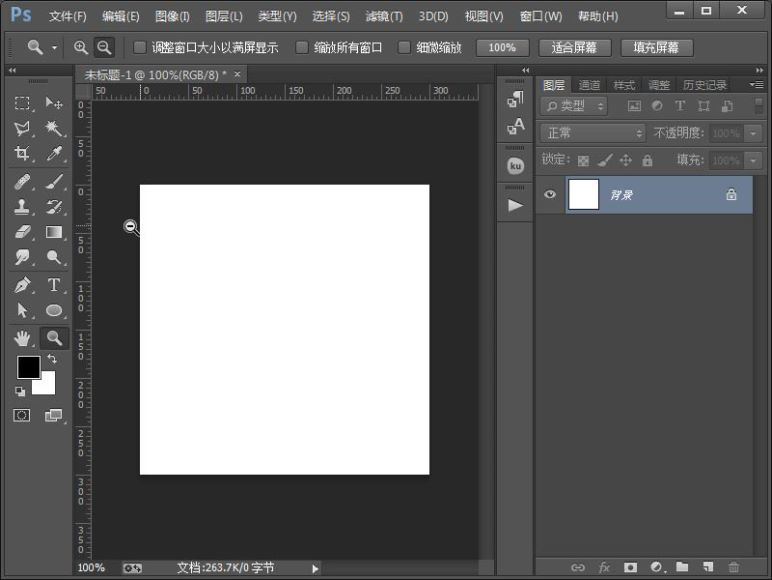This screenshot has width=772, height=580.
Task: Create new fill or adjustment layer
Action: click(x=657, y=568)
